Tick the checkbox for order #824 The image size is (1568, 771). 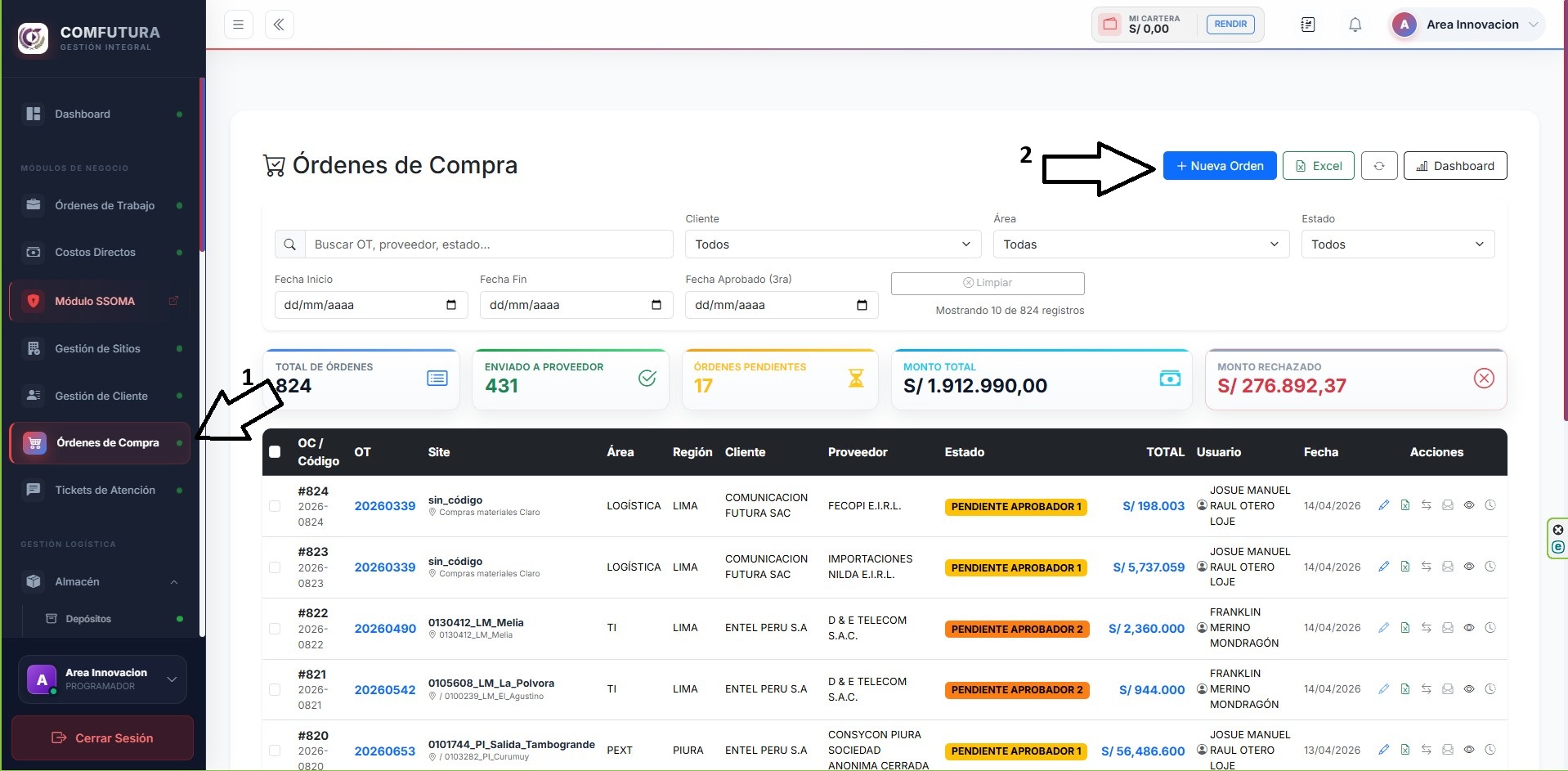[275, 506]
